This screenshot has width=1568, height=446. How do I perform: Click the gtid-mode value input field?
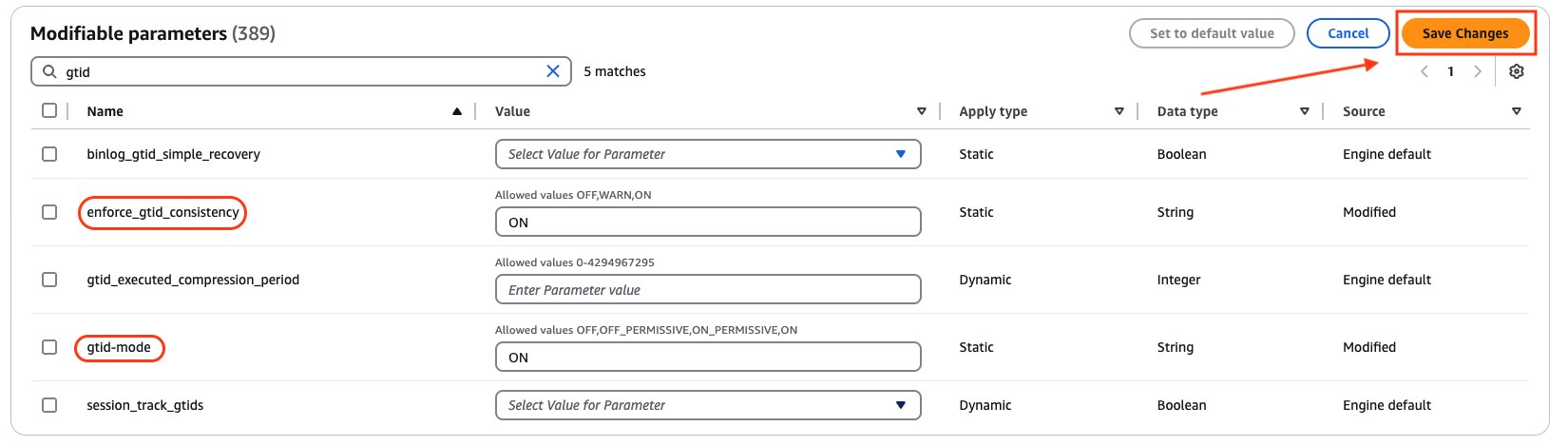click(708, 358)
